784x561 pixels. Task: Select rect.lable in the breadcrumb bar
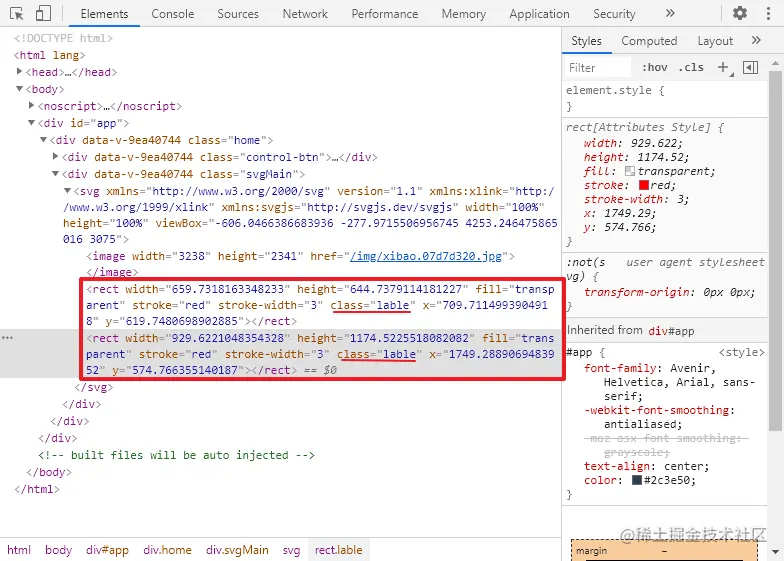point(338,550)
